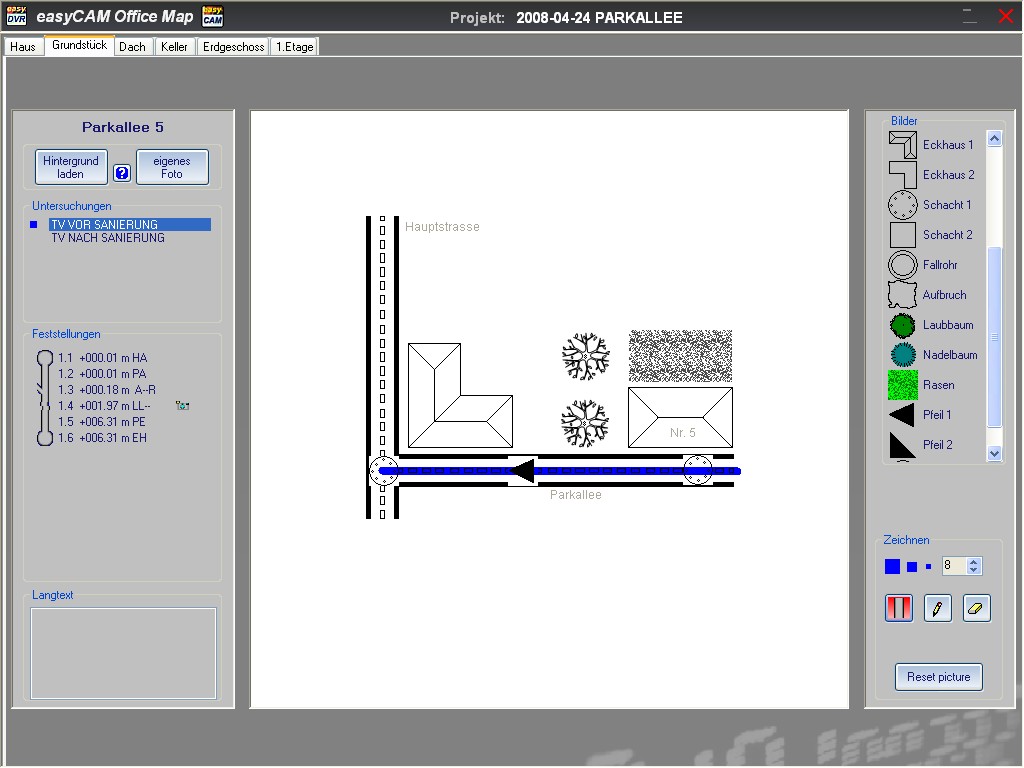Viewport: 1024px width, 768px height.
Task: Toggle the red pipe line tool
Action: coord(898,608)
